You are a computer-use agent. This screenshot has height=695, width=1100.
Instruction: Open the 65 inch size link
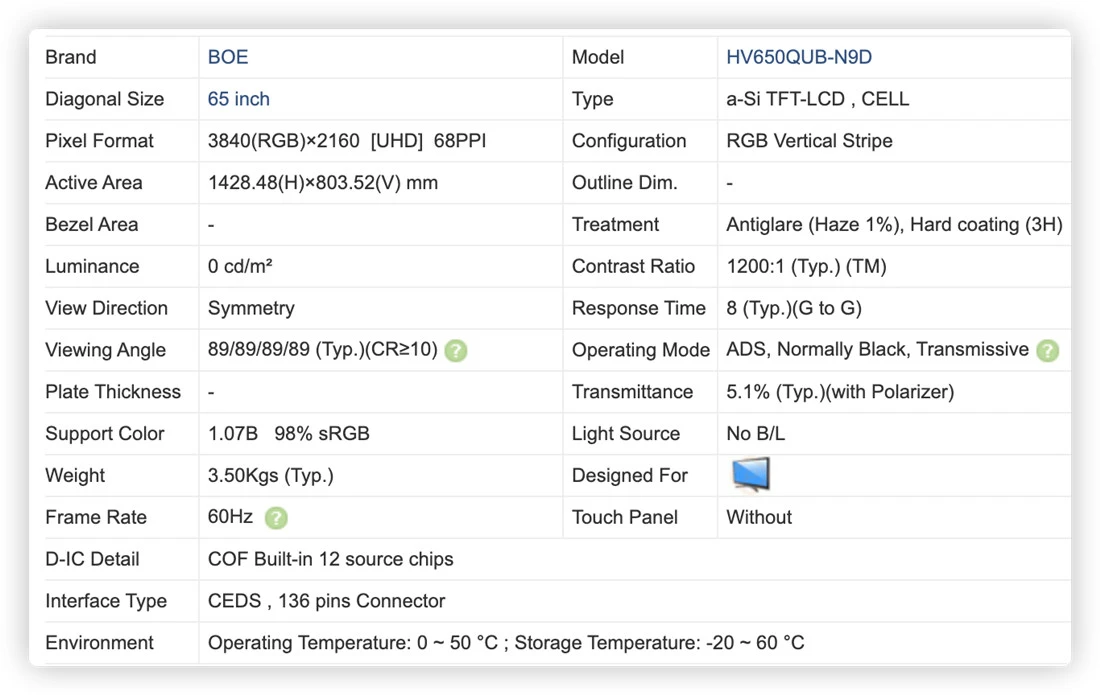point(239,99)
